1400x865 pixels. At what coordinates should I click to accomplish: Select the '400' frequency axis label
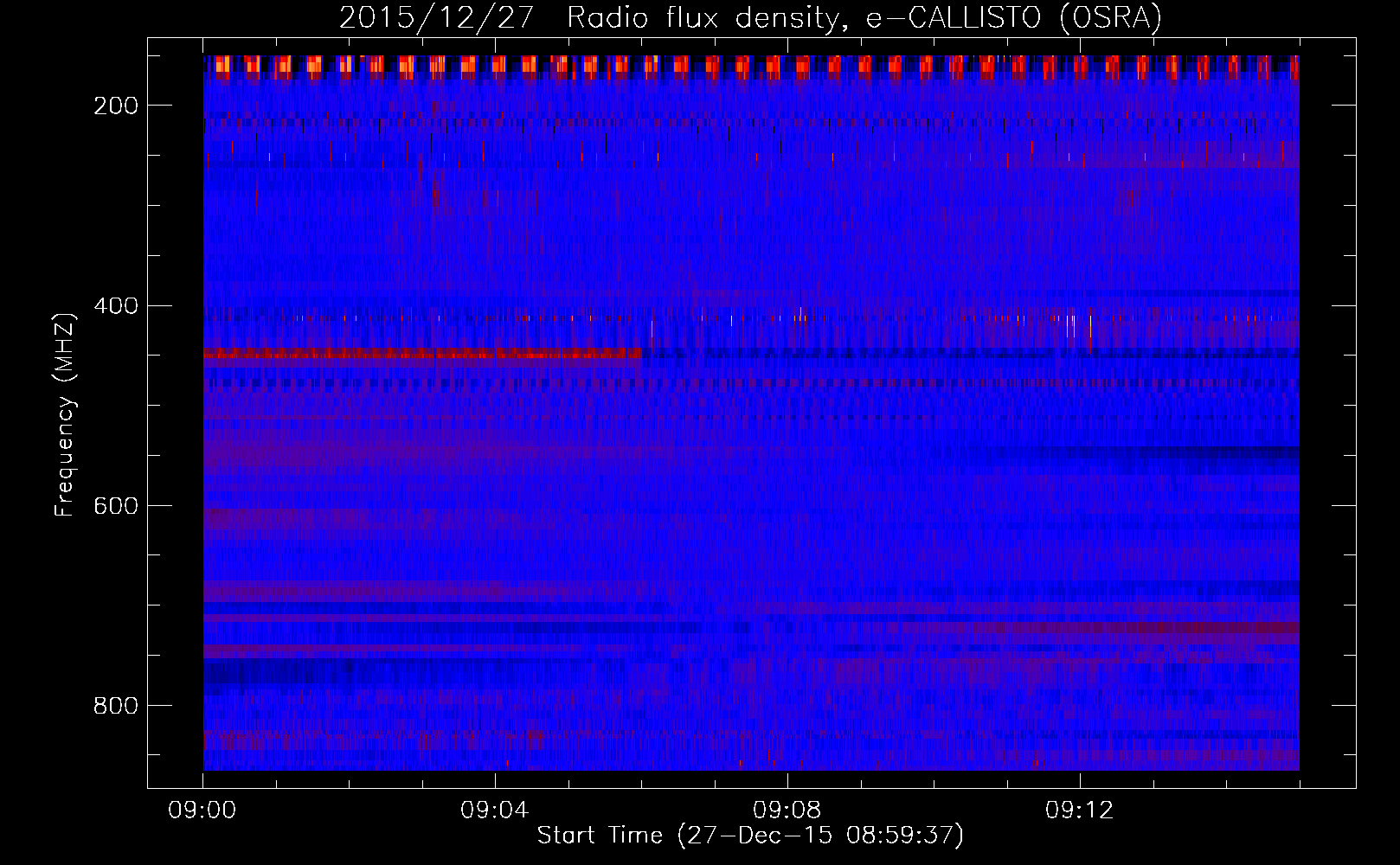click(x=115, y=306)
